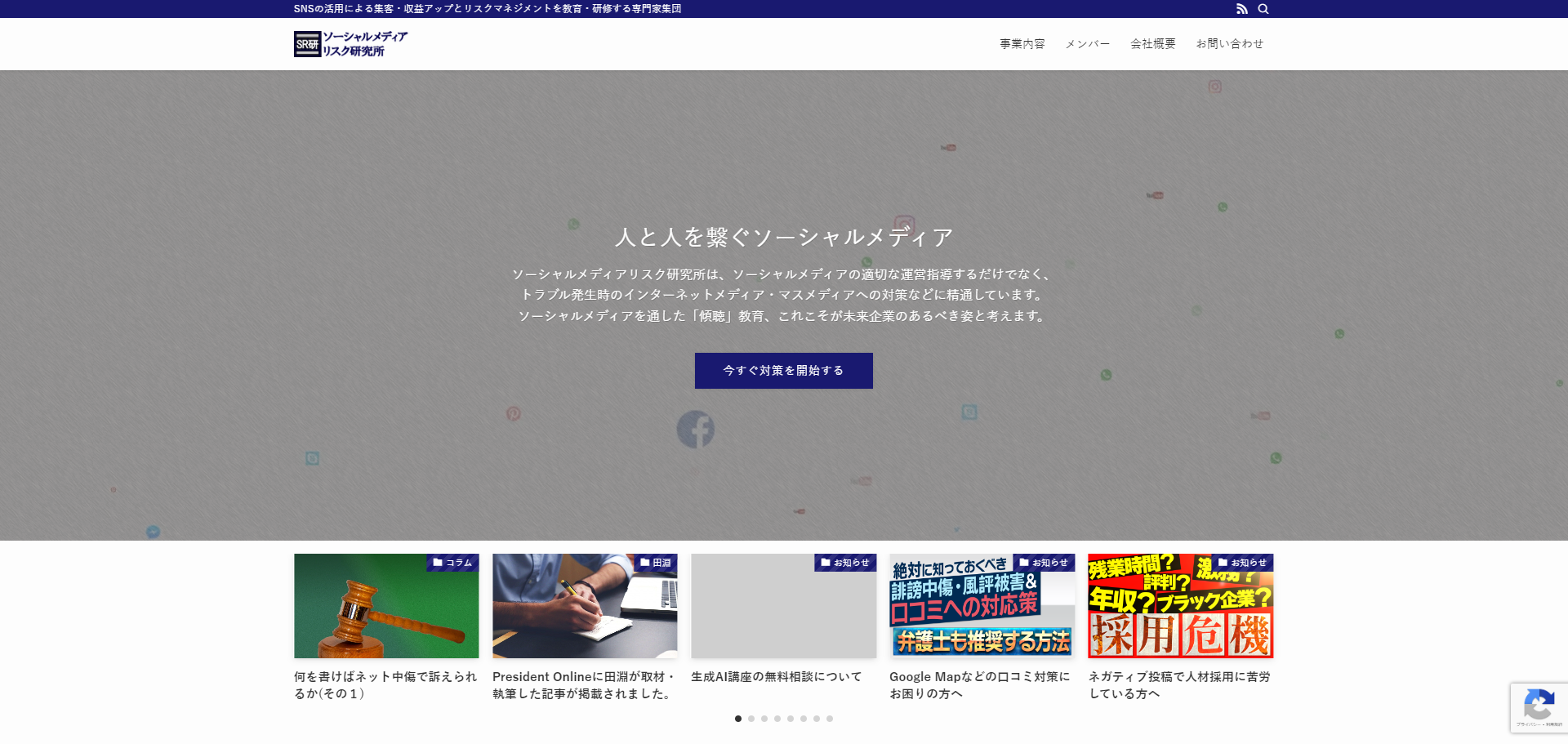Open the gavel article thumbnail

[386, 606]
